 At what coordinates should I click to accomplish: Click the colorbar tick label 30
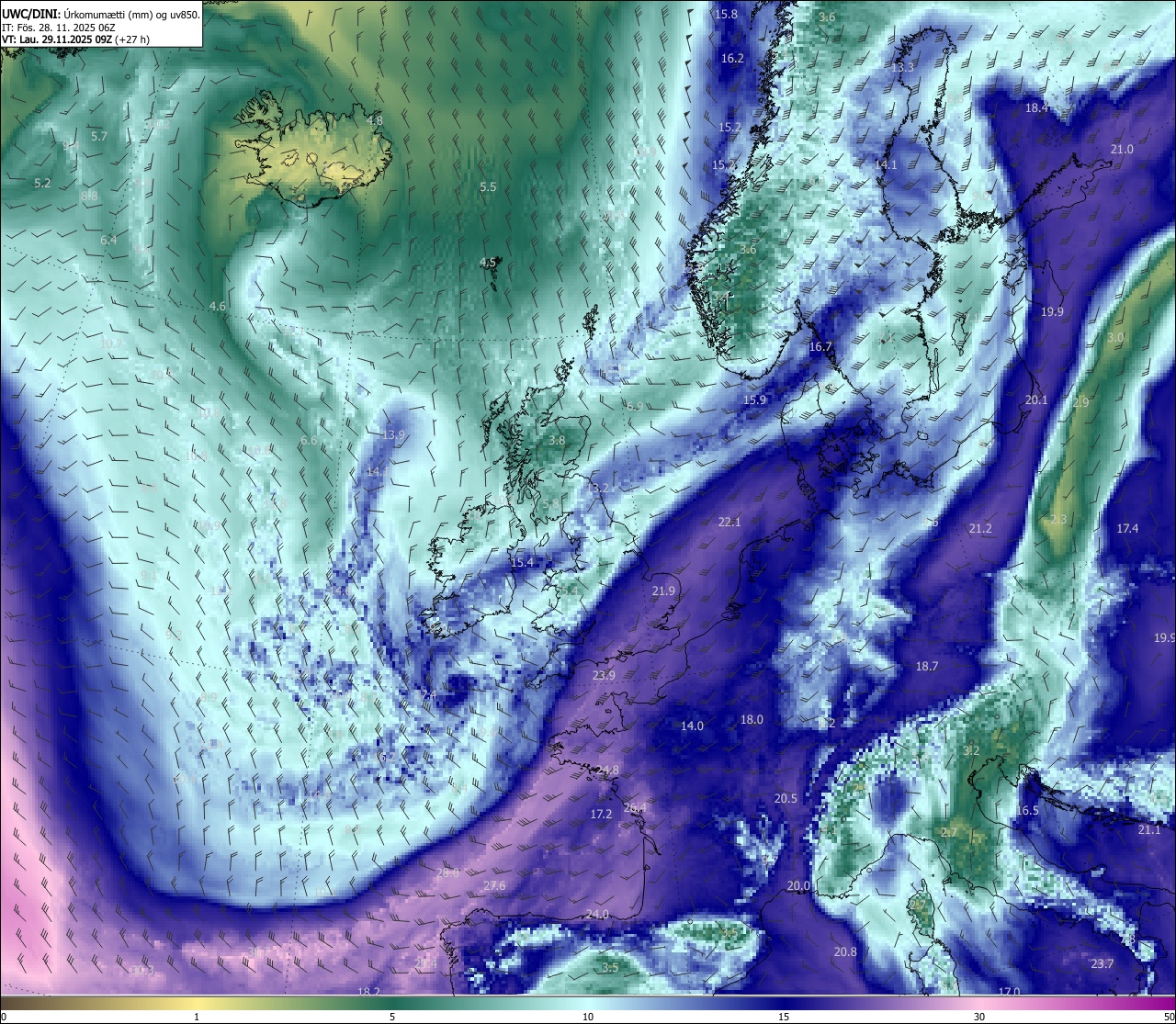979,1016
